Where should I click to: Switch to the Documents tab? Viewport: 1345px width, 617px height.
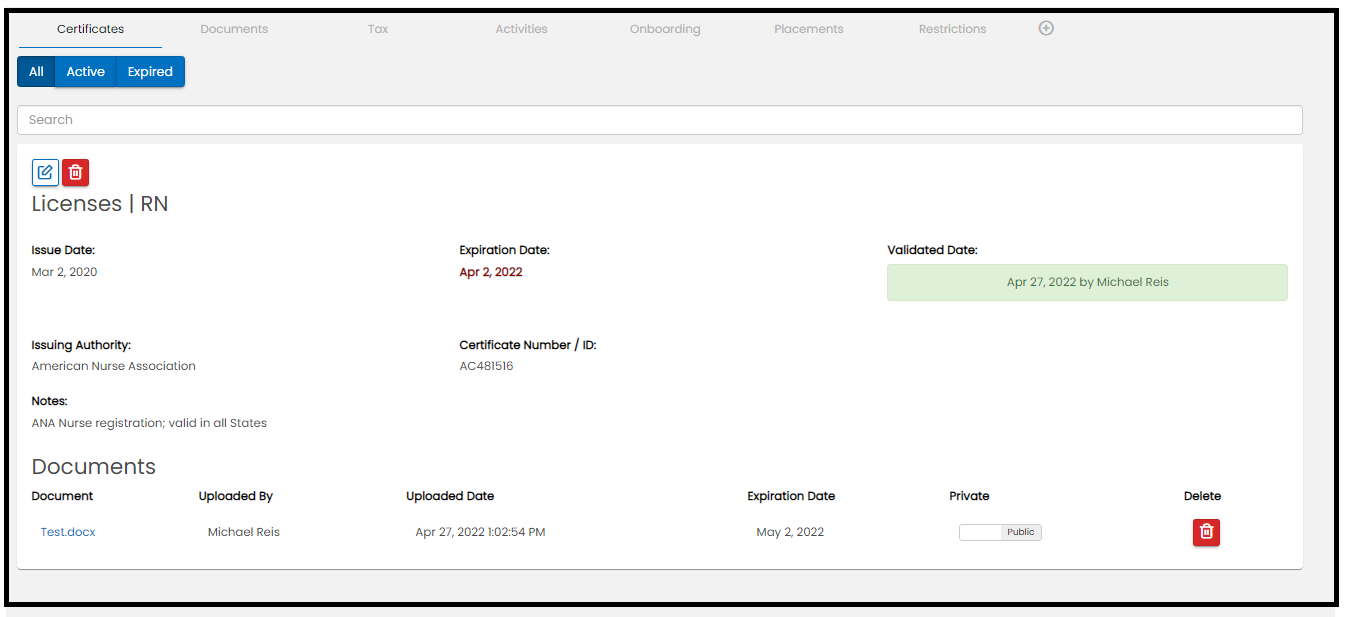tap(234, 29)
